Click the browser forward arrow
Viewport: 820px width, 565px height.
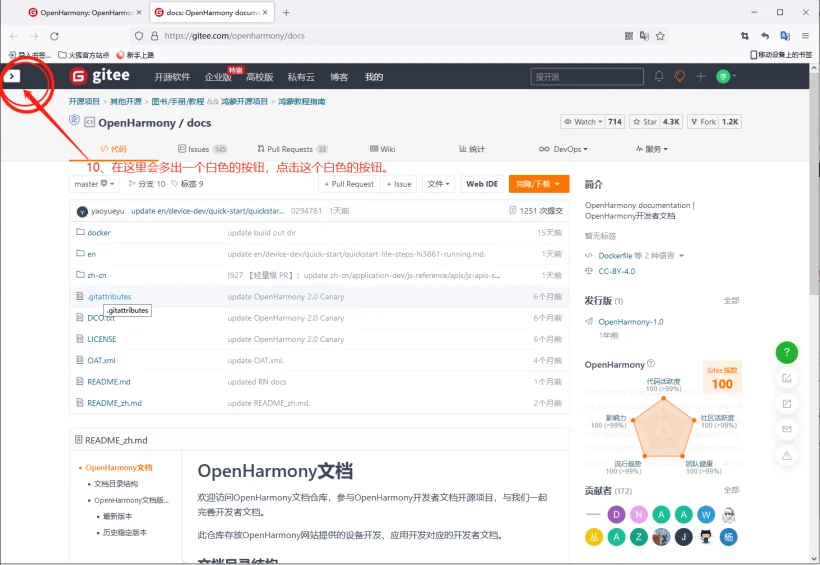(34, 36)
